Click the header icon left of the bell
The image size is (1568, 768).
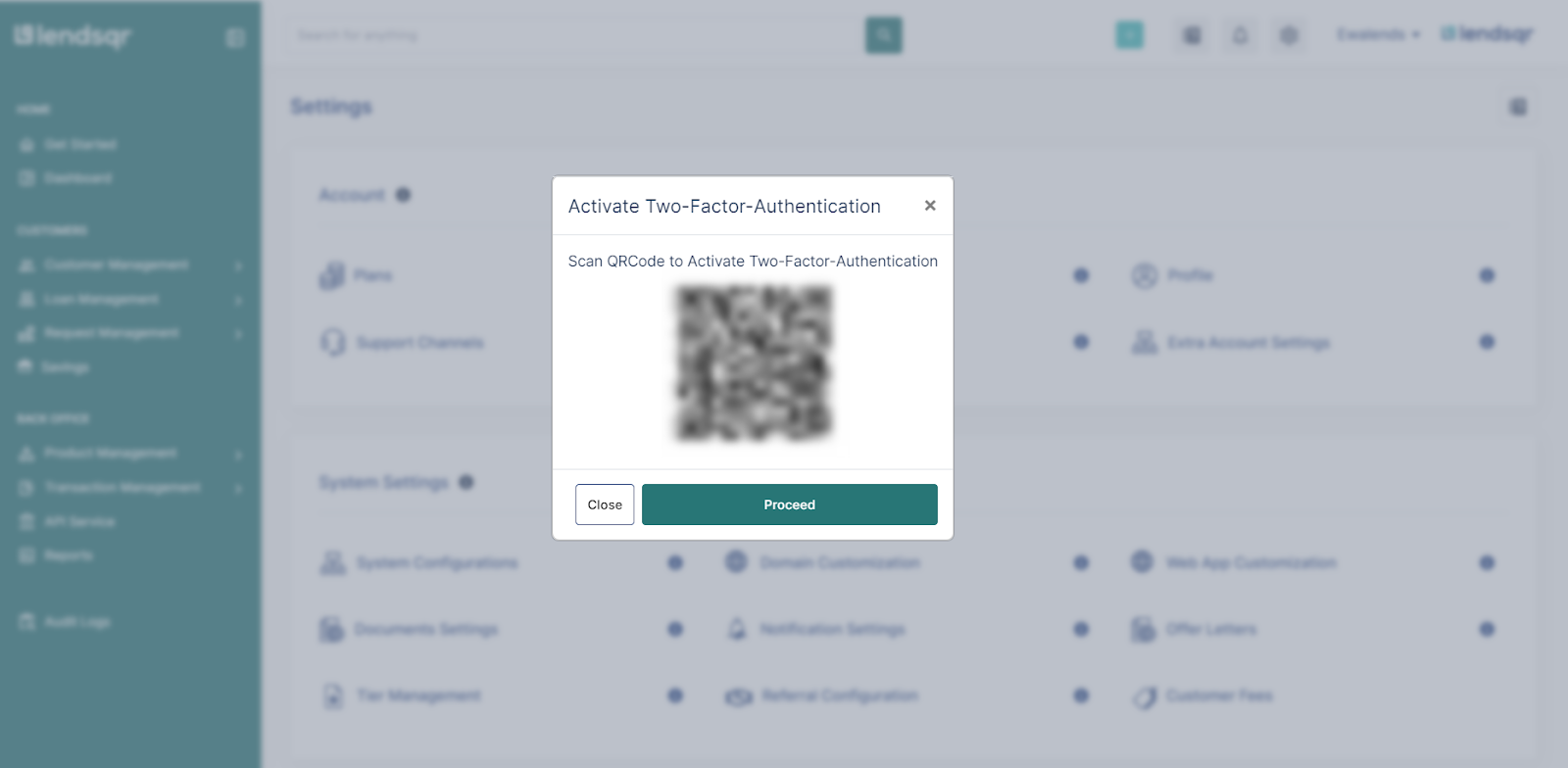point(1192,35)
